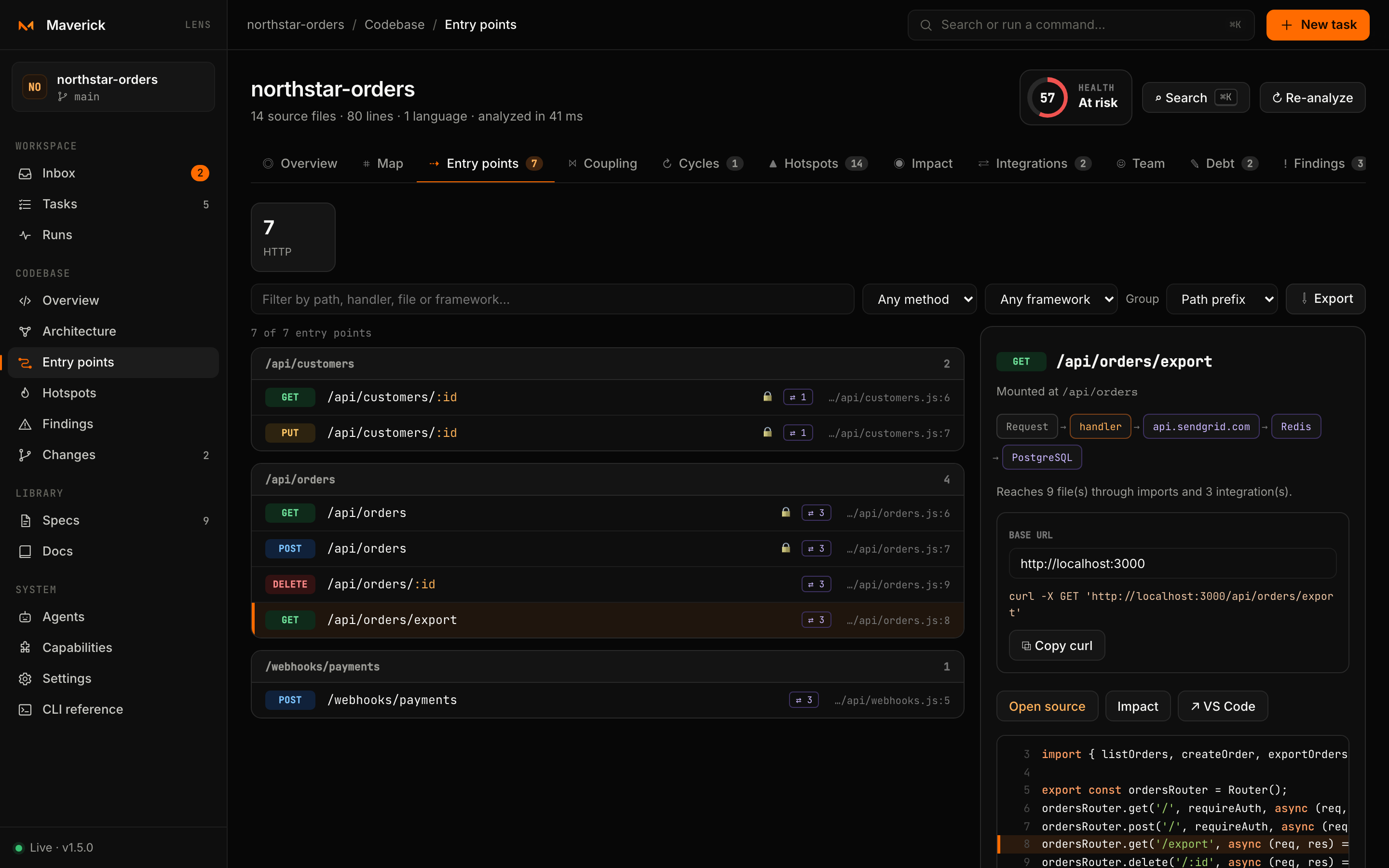Switch to the Coupling tab

click(602, 163)
